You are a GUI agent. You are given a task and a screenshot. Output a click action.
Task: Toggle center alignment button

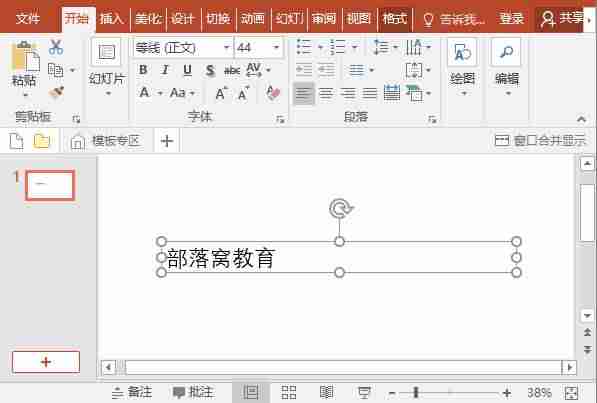(x=326, y=93)
